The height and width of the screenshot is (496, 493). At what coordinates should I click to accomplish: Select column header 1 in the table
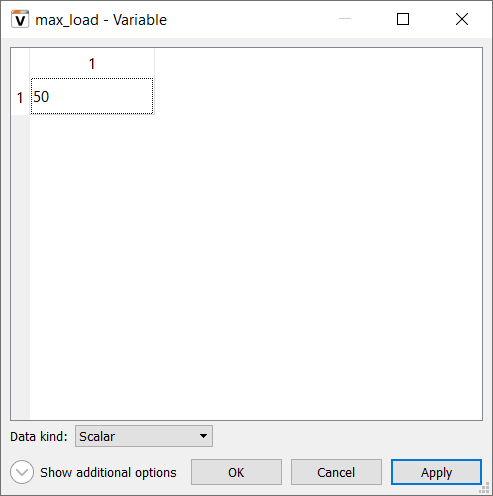pyautogui.click(x=92, y=63)
